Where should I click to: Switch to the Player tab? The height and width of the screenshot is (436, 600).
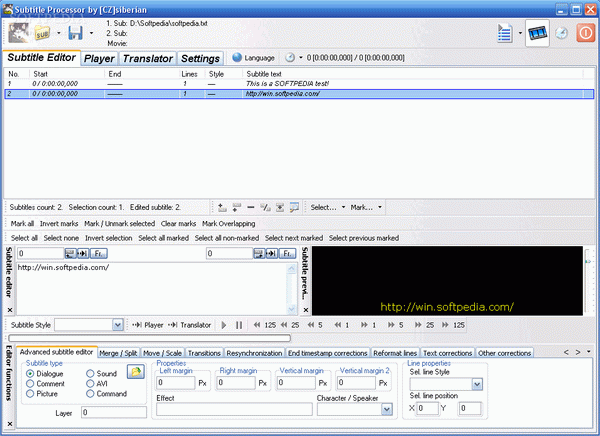[99, 59]
